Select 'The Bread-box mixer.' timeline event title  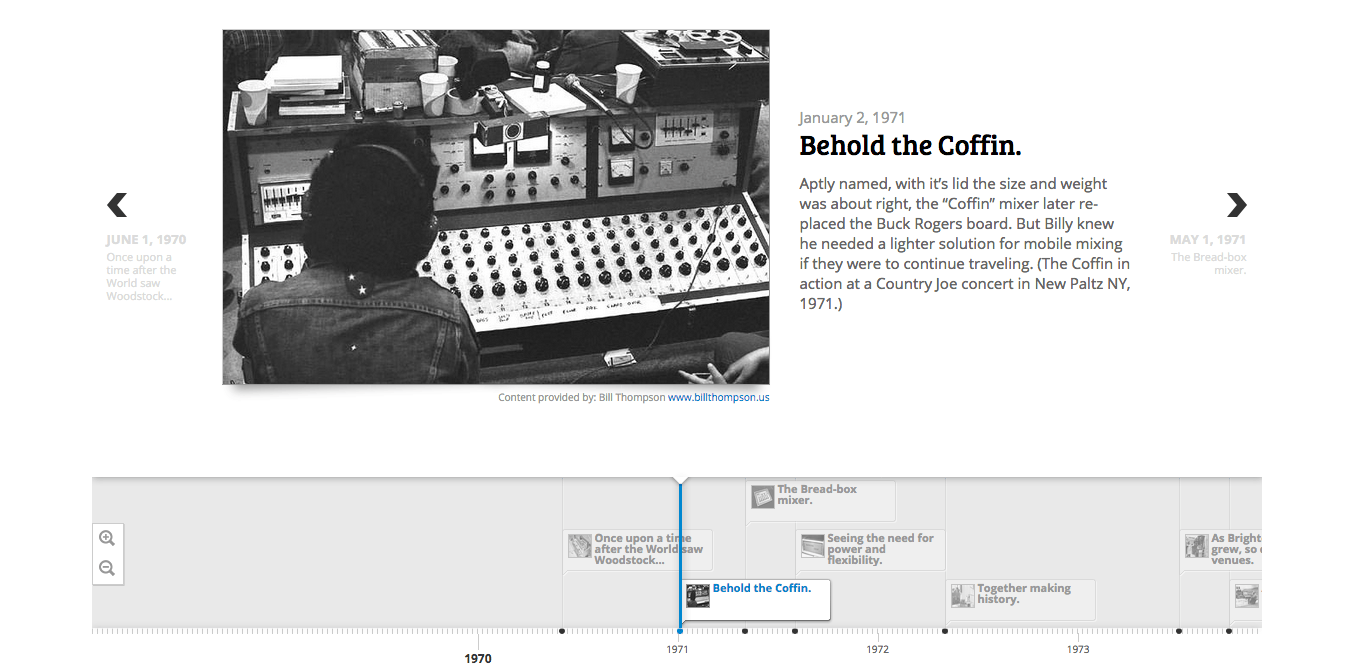(x=817, y=494)
